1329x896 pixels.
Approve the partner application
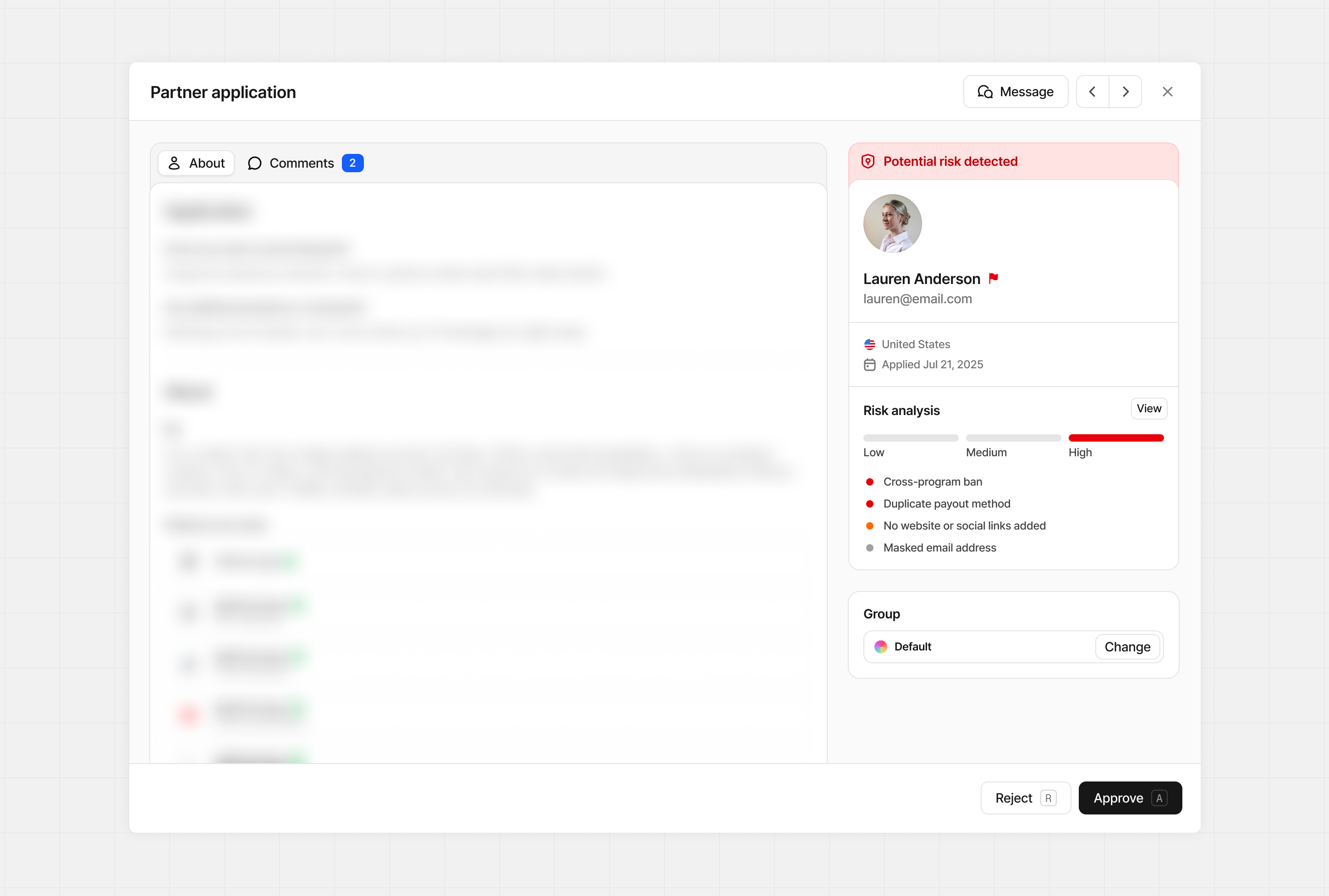coord(1130,798)
